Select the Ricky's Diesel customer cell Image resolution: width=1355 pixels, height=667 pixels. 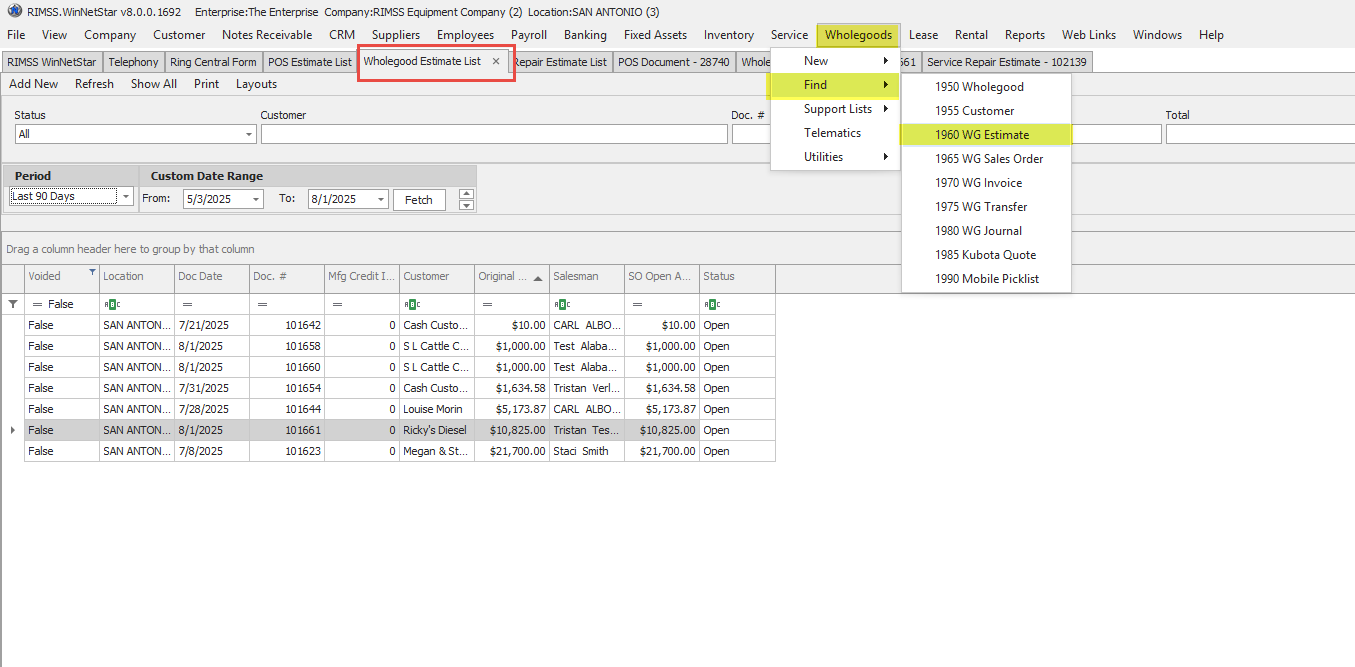tap(437, 430)
